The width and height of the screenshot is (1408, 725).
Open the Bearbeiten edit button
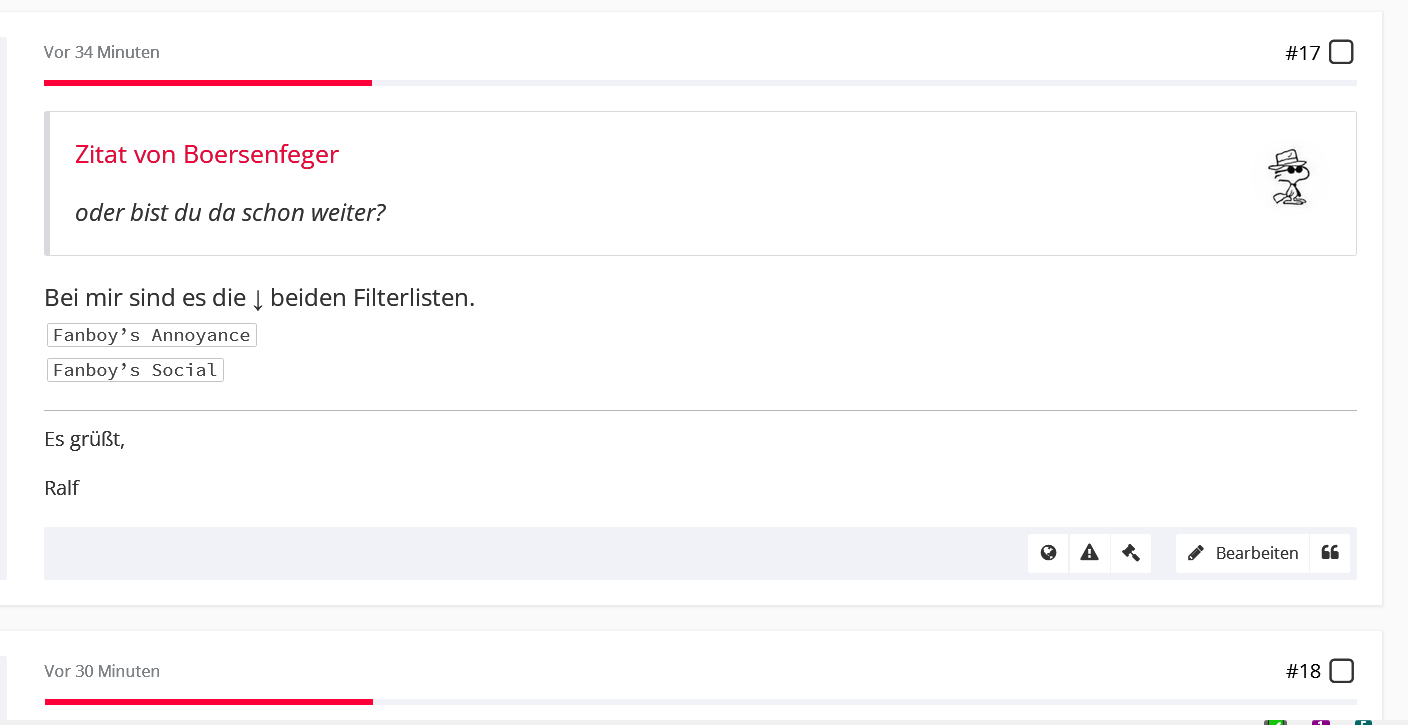[x=1243, y=553]
